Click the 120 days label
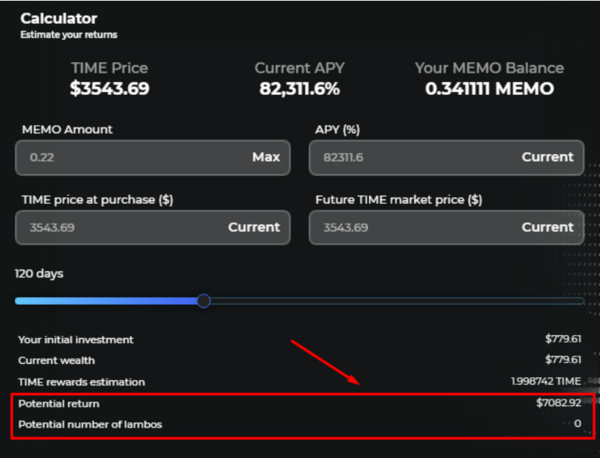Screen dimensions: 601x458 (x=39, y=274)
